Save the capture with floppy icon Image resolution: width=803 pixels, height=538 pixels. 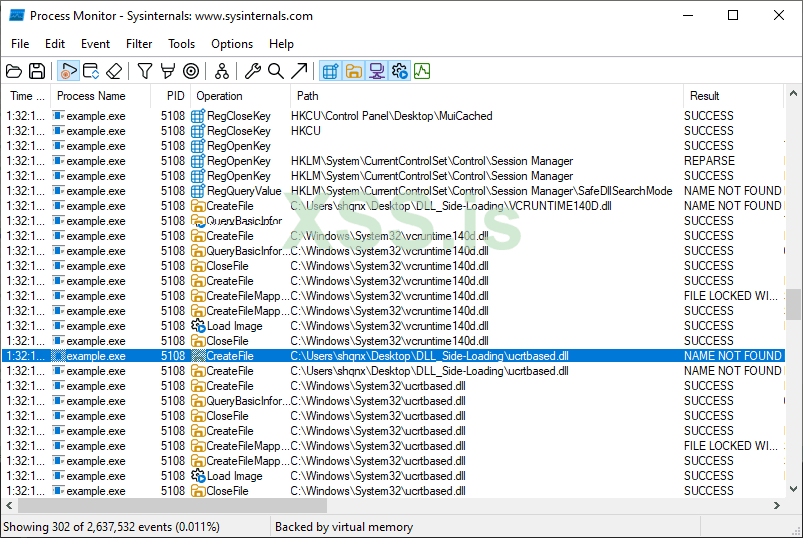pos(37,71)
